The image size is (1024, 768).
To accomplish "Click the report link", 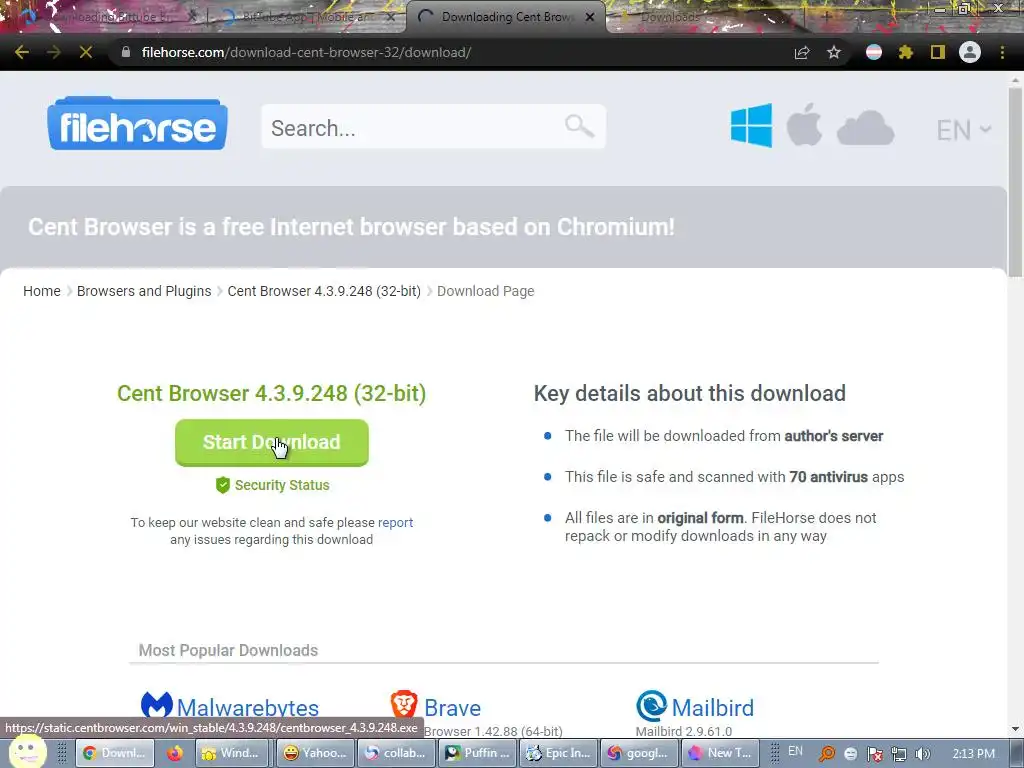I will click(x=395, y=522).
